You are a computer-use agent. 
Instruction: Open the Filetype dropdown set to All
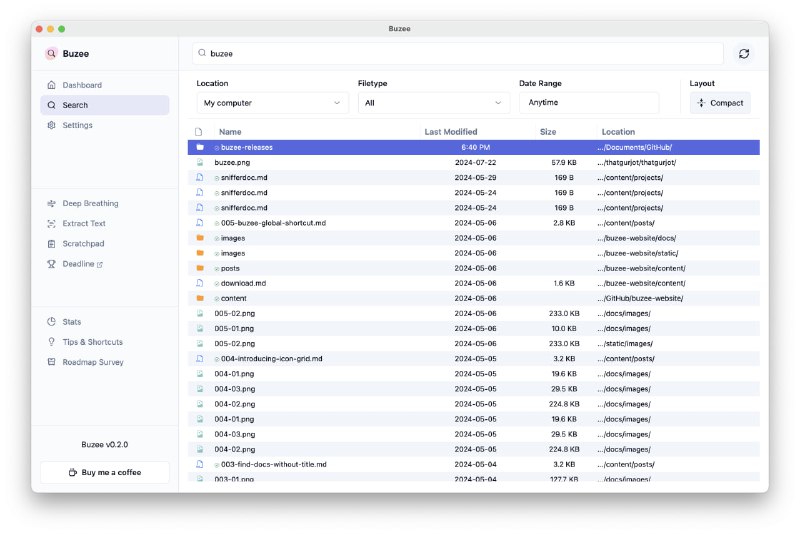(x=433, y=103)
